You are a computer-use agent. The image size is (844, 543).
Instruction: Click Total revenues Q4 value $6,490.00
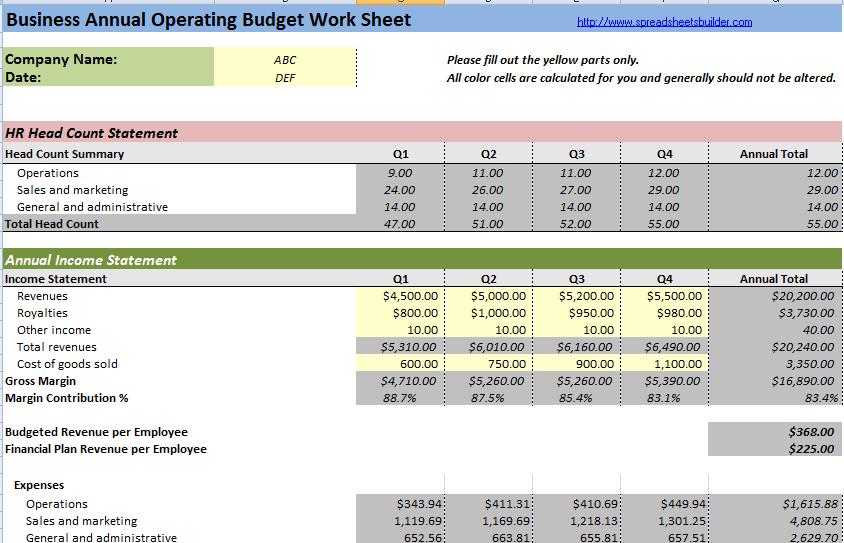(665, 347)
